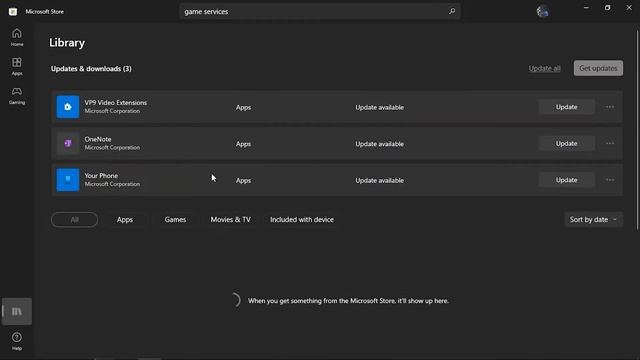Select the Included with device filter
The image size is (640, 360).
302,220
